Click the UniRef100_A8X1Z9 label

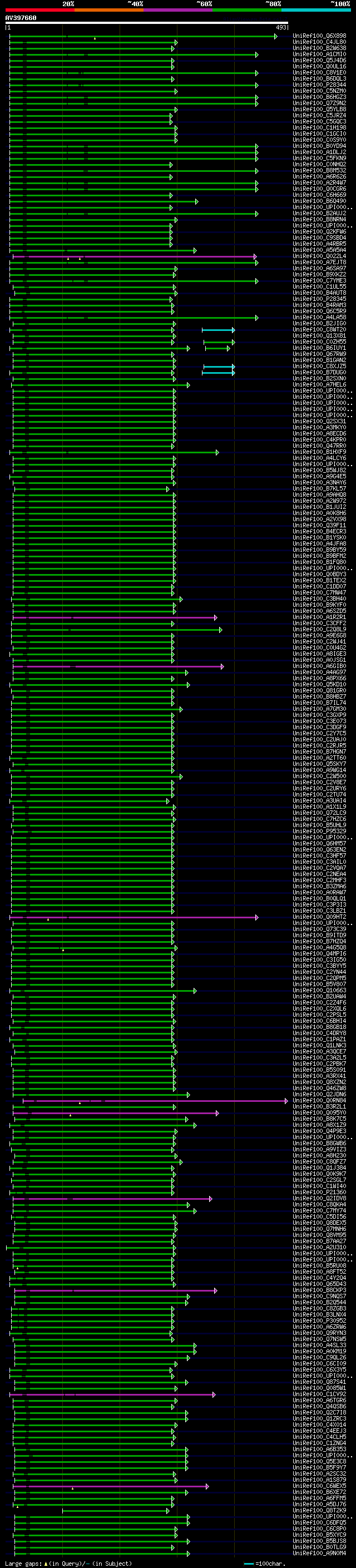click(319, 1125)
